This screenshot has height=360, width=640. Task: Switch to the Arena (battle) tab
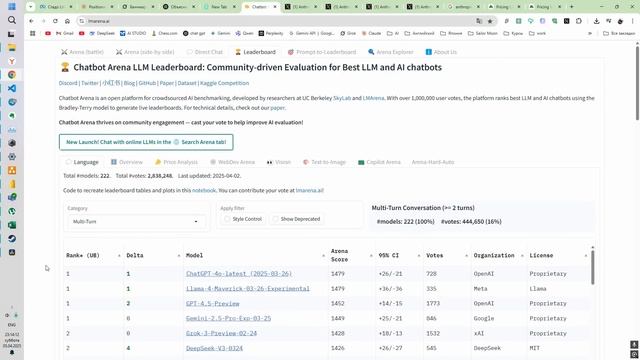(82, 52)
